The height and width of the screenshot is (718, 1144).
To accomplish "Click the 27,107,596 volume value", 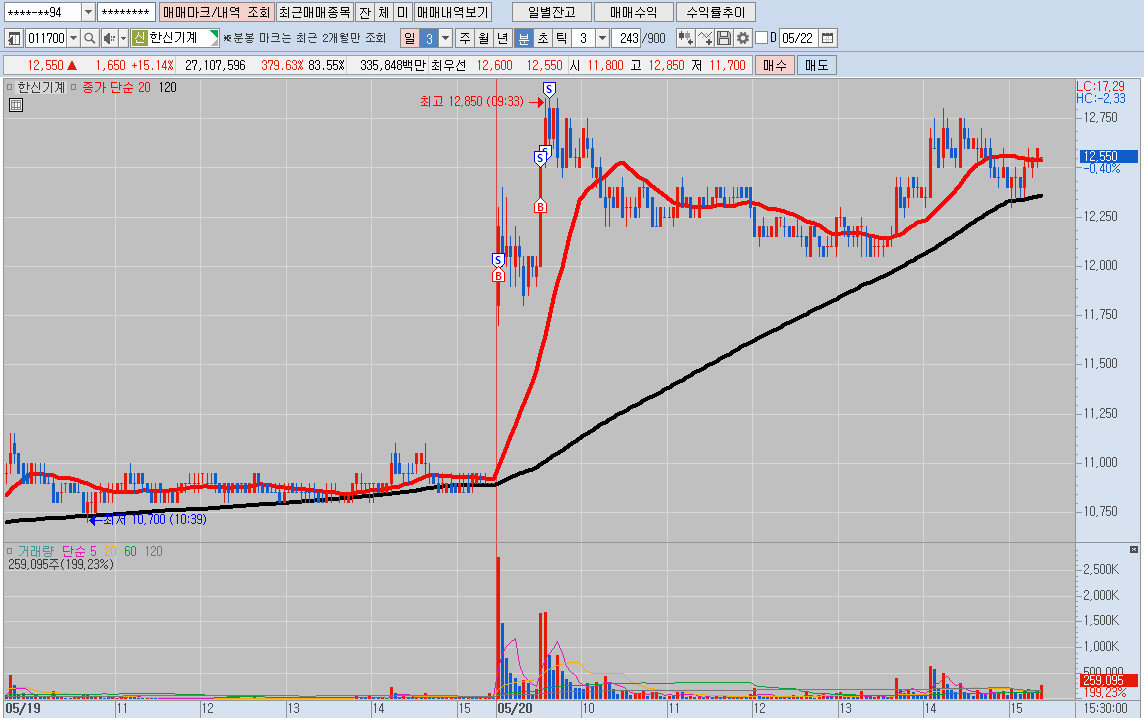I will 214,65.
